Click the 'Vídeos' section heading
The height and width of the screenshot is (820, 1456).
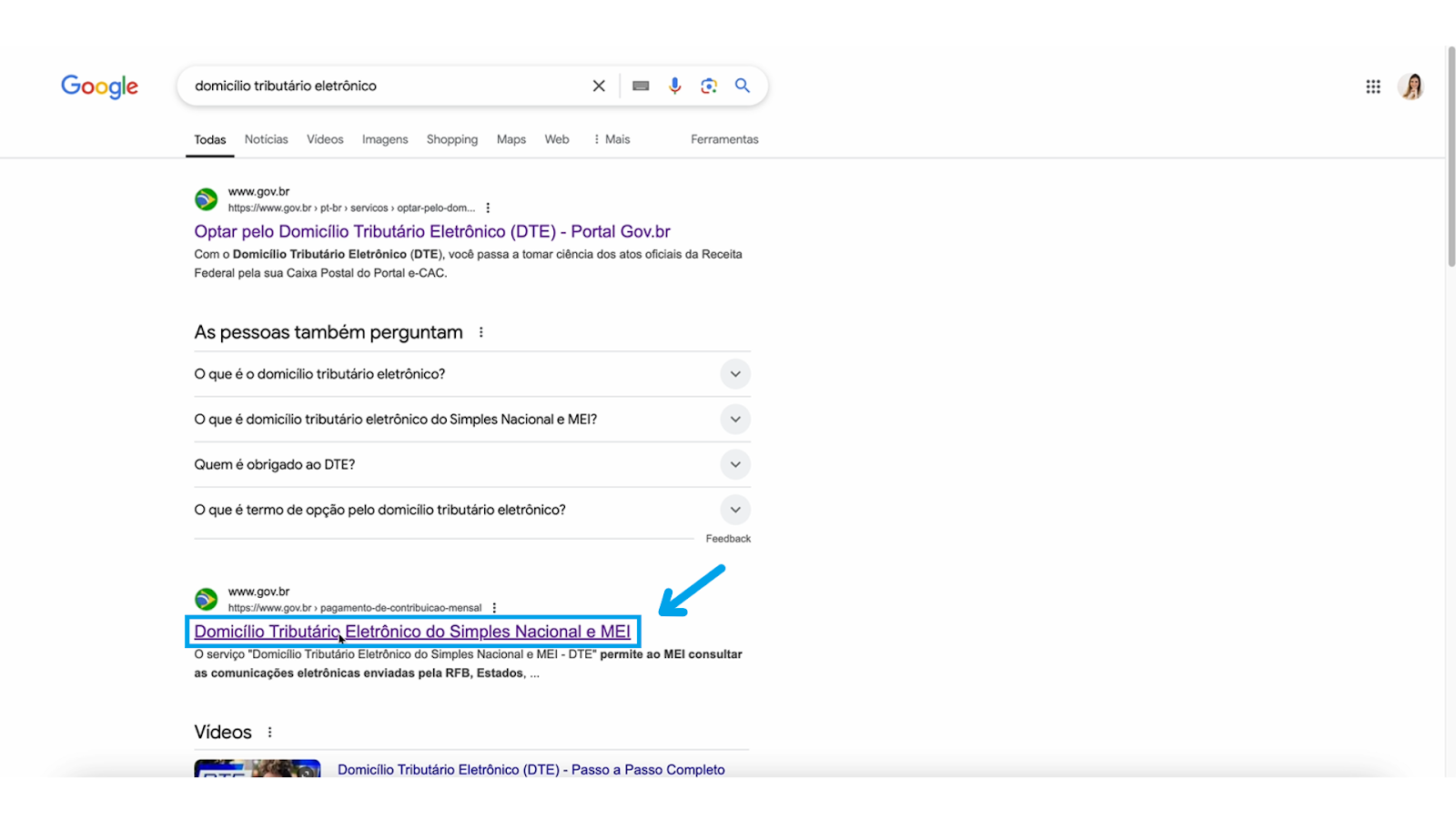[x=223, y=732]
